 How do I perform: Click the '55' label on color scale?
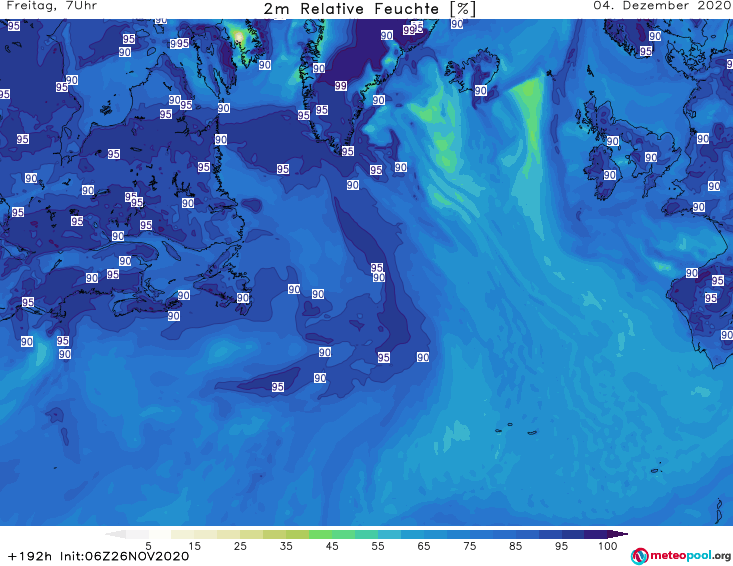click(x=378, y=546)
